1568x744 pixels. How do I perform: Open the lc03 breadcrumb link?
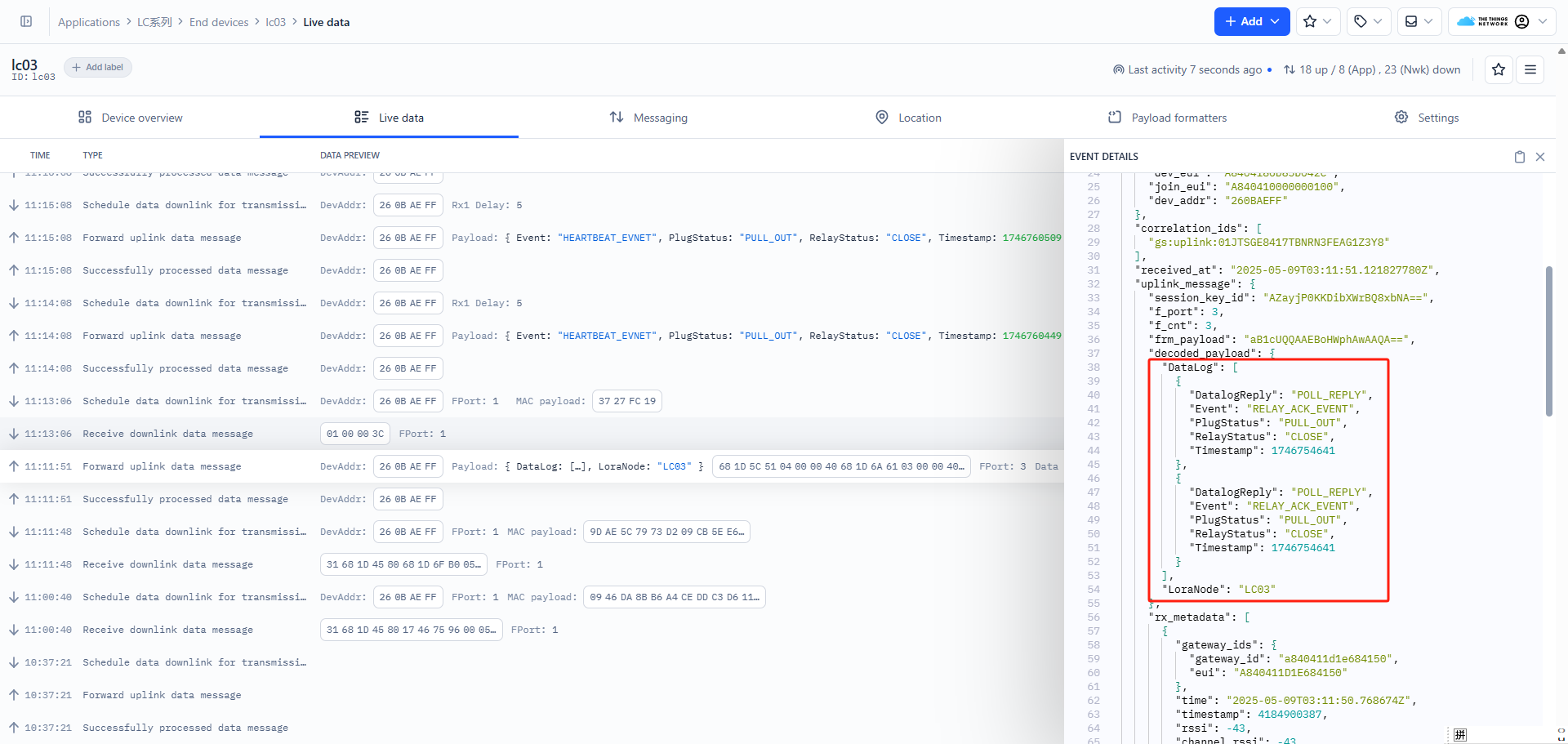pos(275,22)
